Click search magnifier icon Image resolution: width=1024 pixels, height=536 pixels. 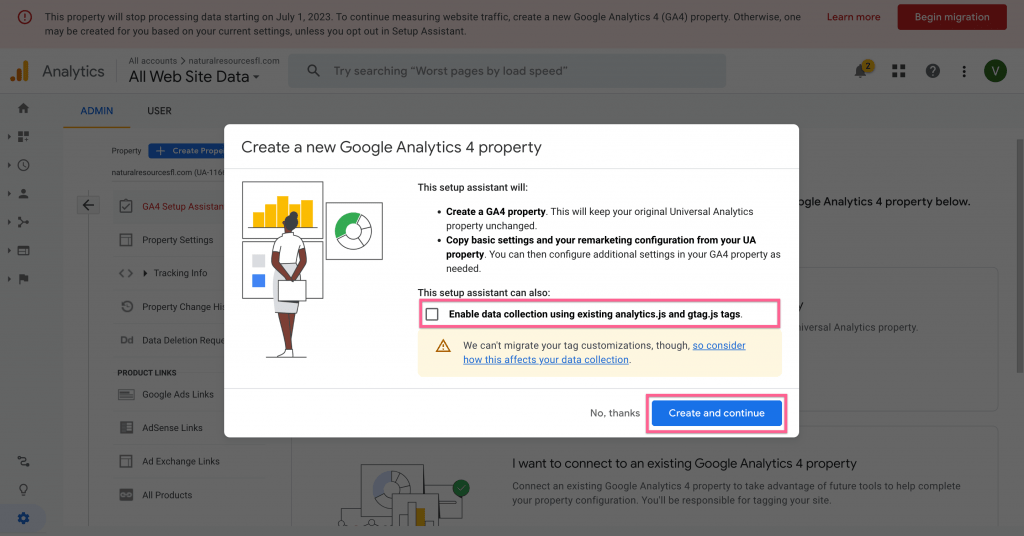[313, 71]
